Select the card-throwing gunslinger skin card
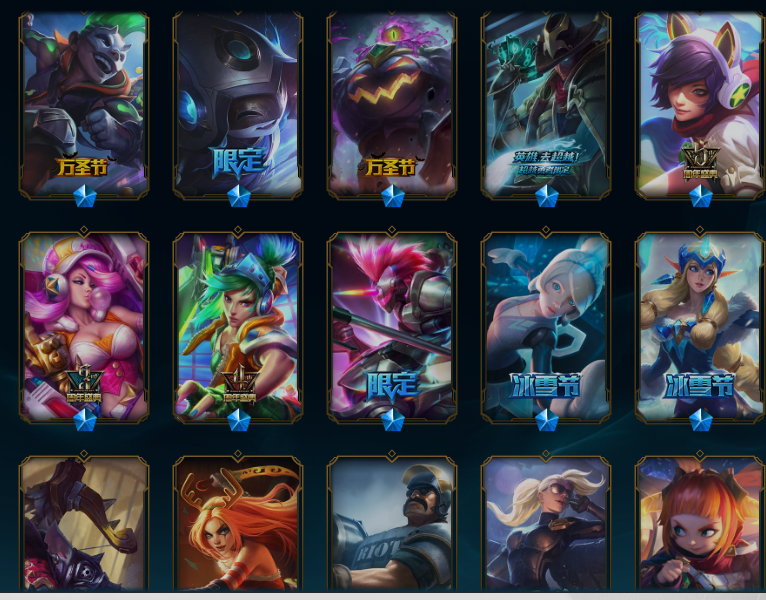766x600 pixels. point(546,105)
